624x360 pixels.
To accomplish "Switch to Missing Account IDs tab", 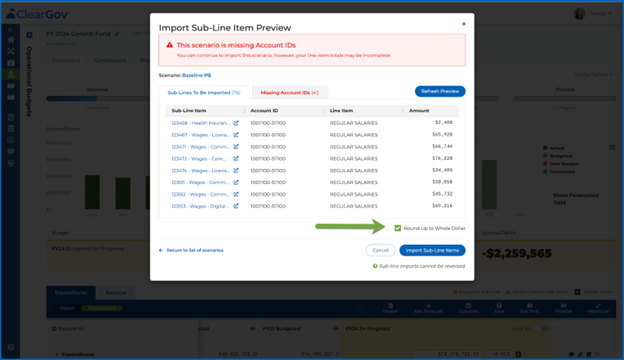I will pyautogui.click(x=290, y=93).
